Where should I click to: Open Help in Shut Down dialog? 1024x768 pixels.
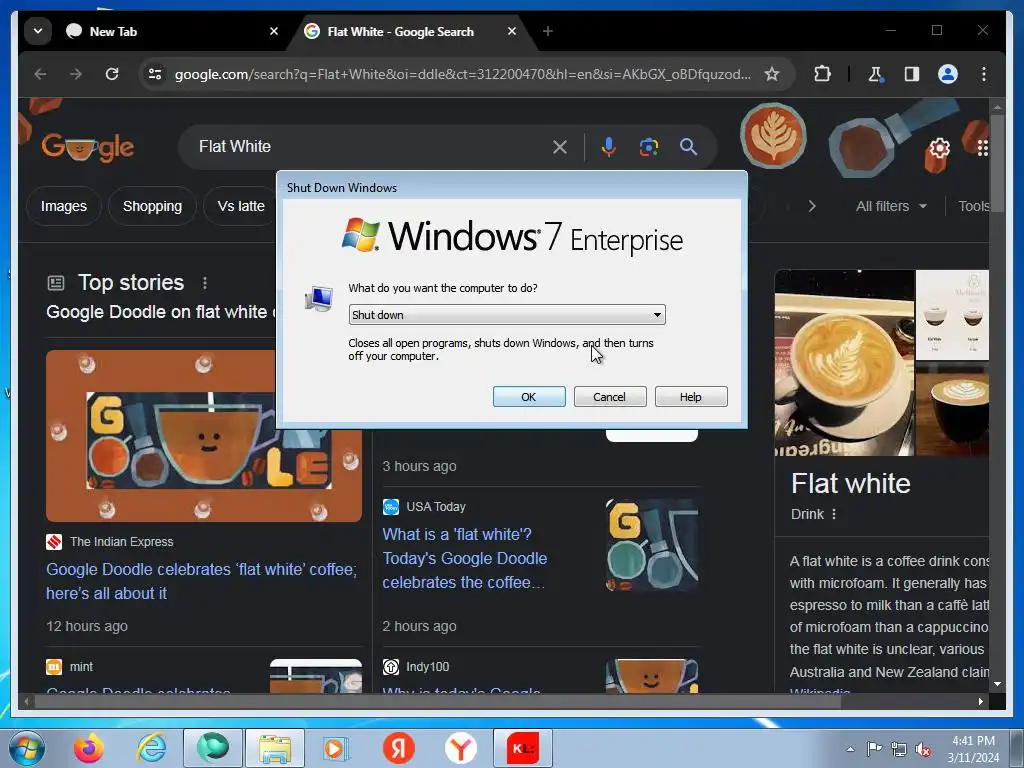point(691,396)
